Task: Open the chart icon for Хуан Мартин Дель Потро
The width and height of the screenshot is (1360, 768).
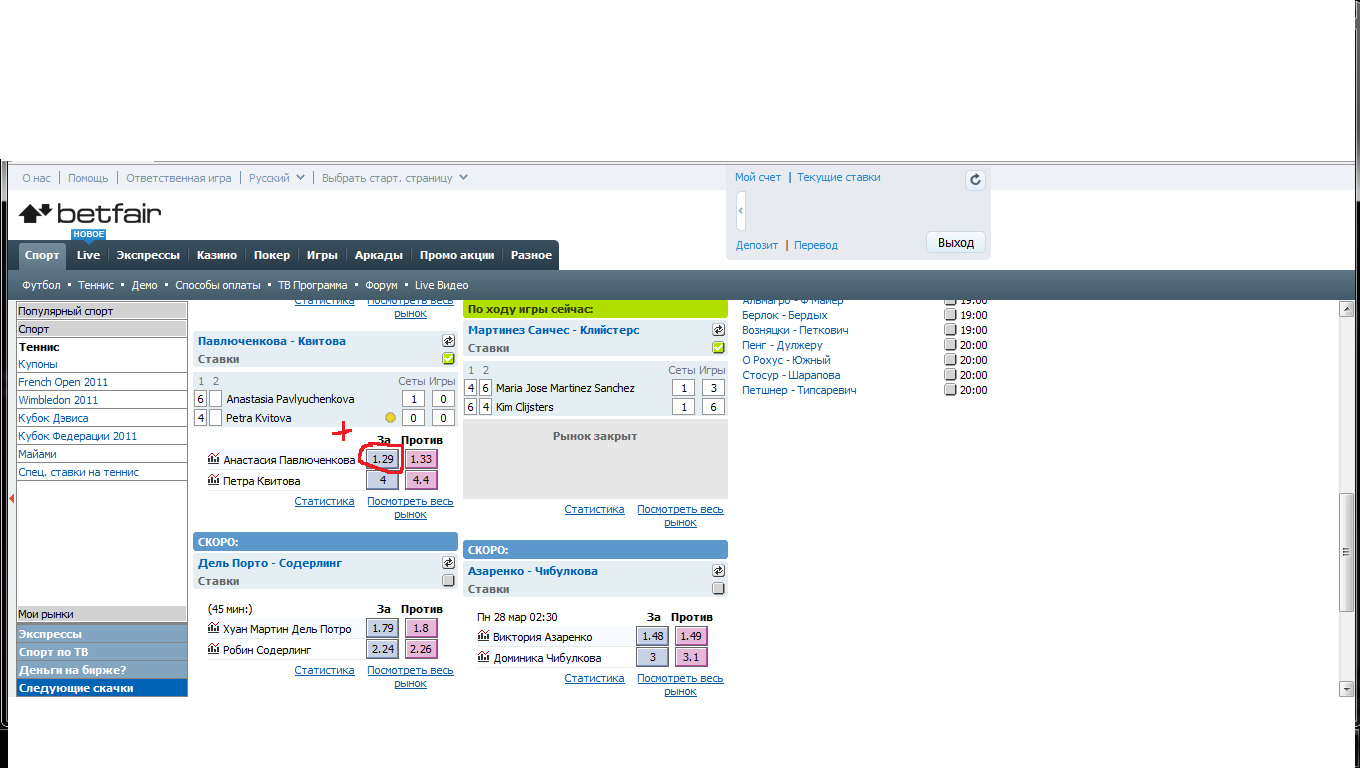Action: click(213, 628)
